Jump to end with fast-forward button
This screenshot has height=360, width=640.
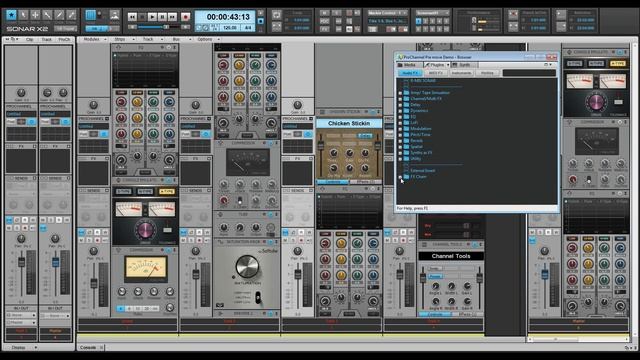173,17
